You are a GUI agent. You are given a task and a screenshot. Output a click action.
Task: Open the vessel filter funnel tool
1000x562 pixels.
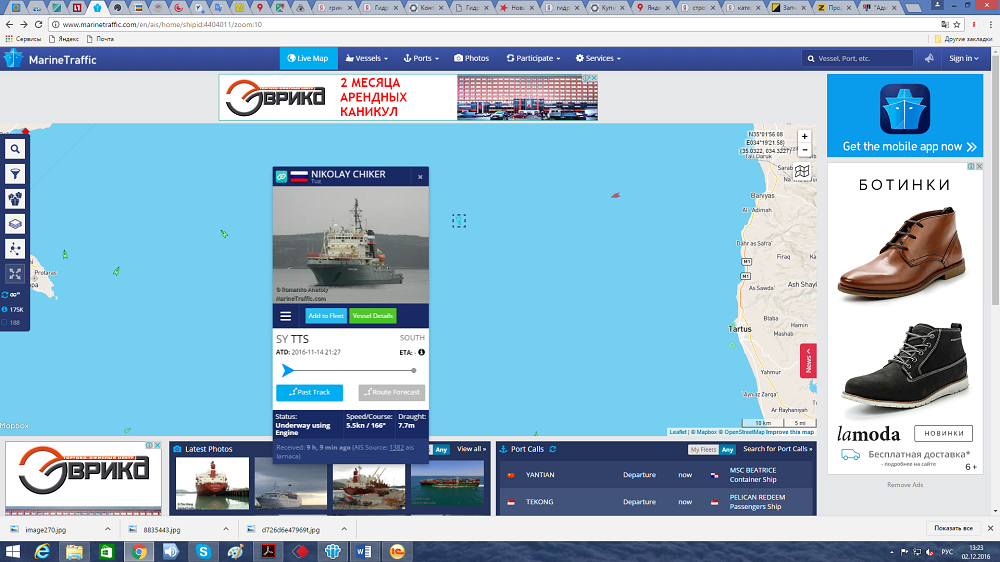(x=15, y=174)
